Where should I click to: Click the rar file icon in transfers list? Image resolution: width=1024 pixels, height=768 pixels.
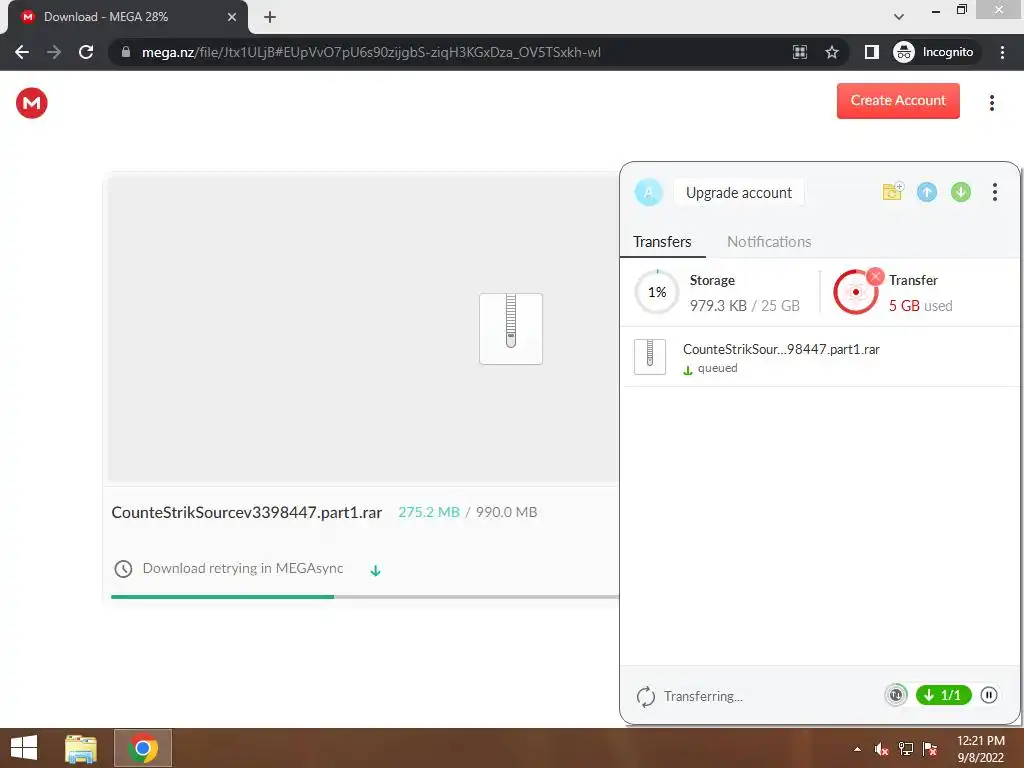[x=650, y=357]
